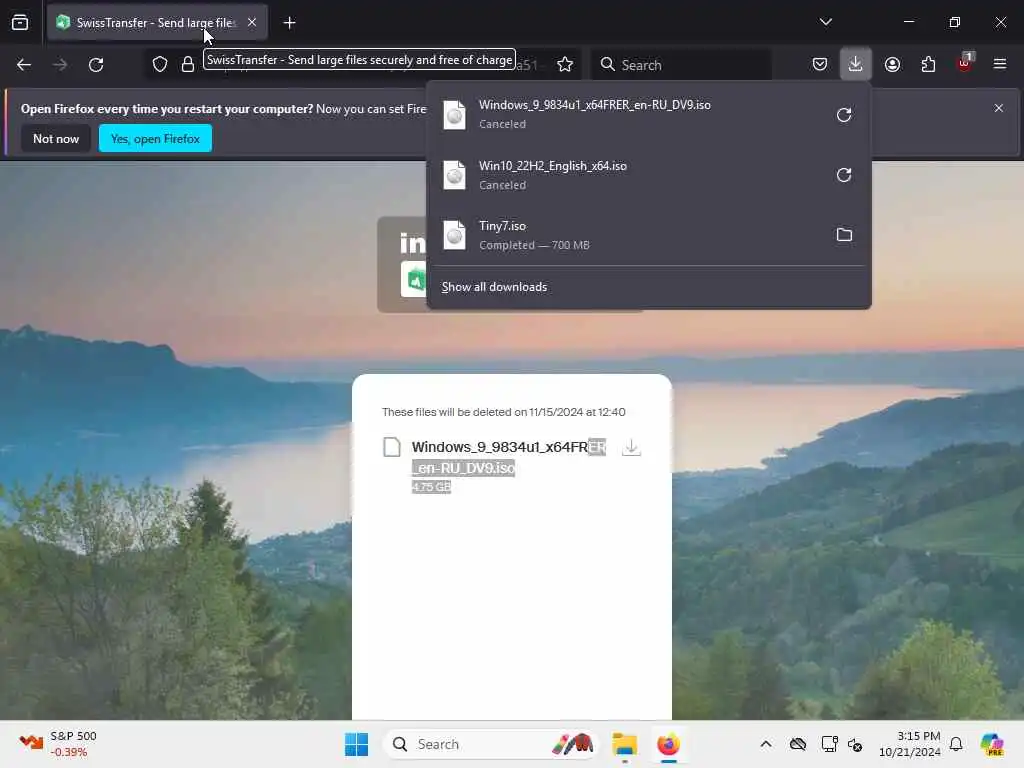
Task: Click the 4.75 GB file size text
Action: 431,487
